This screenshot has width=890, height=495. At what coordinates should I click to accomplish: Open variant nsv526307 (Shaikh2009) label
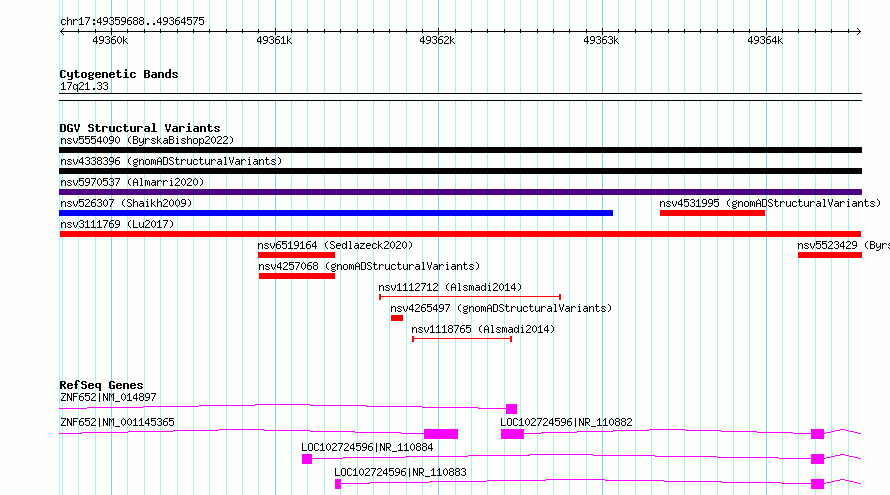coord(126,203)
